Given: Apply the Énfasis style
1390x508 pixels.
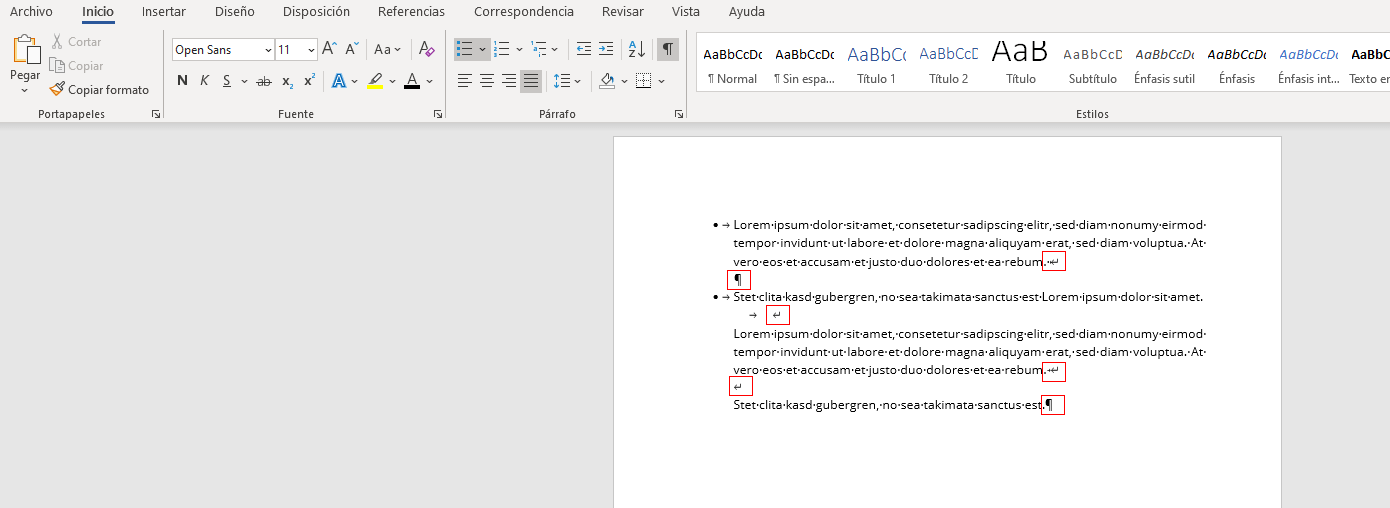Looking at the screenshot, I should [x=1237, y=63].
